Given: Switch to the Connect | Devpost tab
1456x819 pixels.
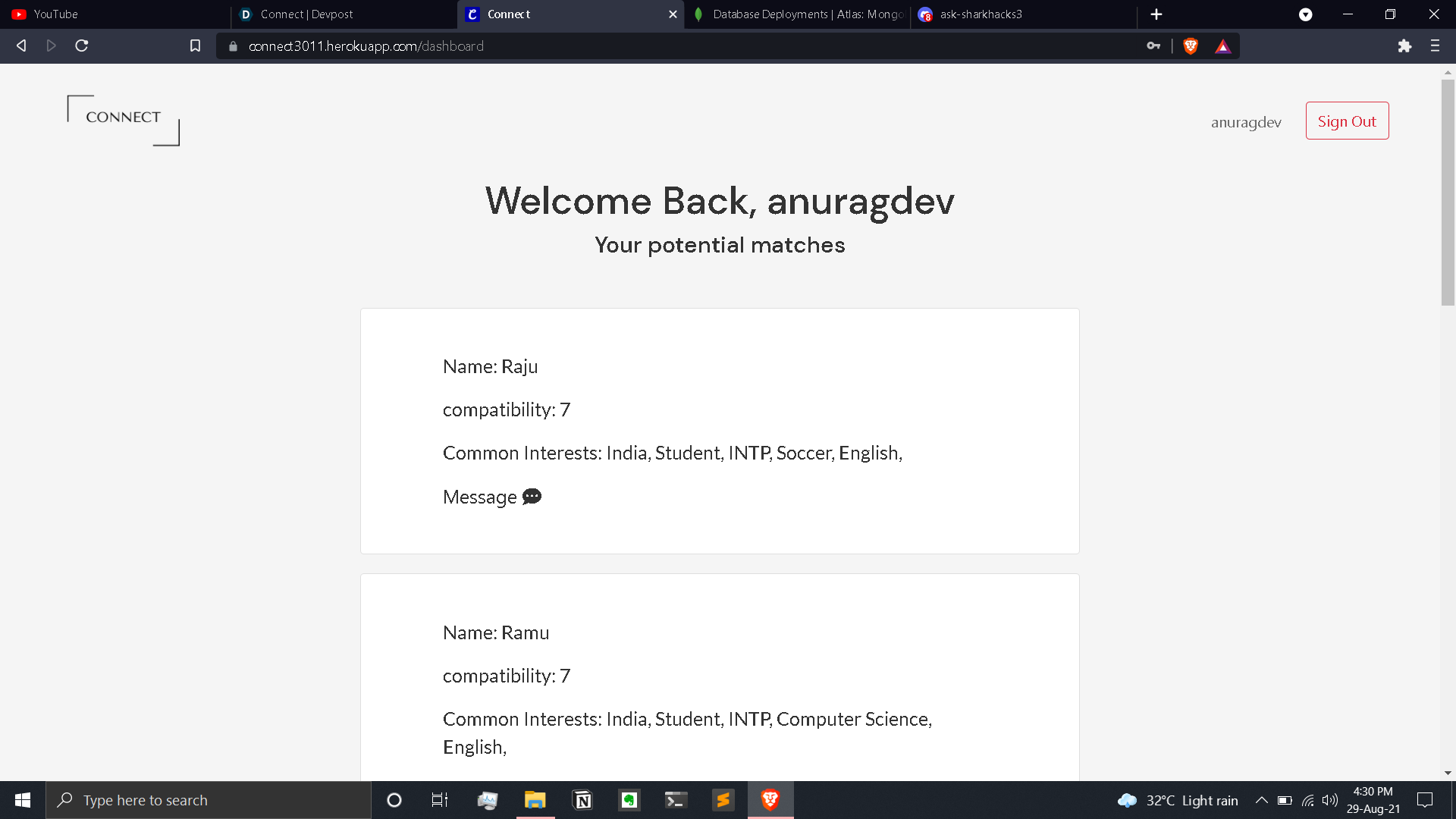Looking at the screenshot, I should click(x=306, y=14).
